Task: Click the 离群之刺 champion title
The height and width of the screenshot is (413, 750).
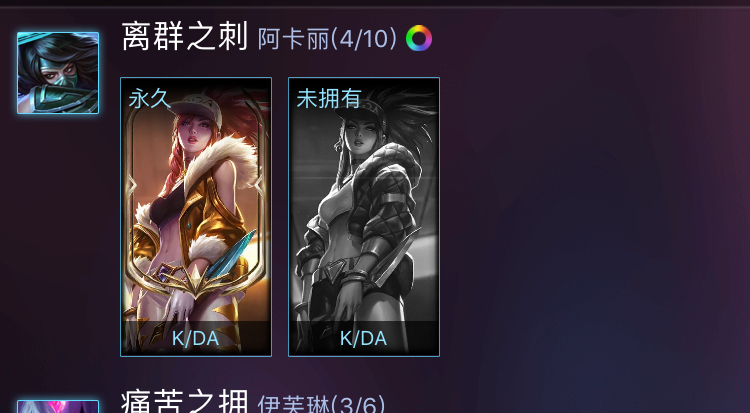Action: point(185,36)
